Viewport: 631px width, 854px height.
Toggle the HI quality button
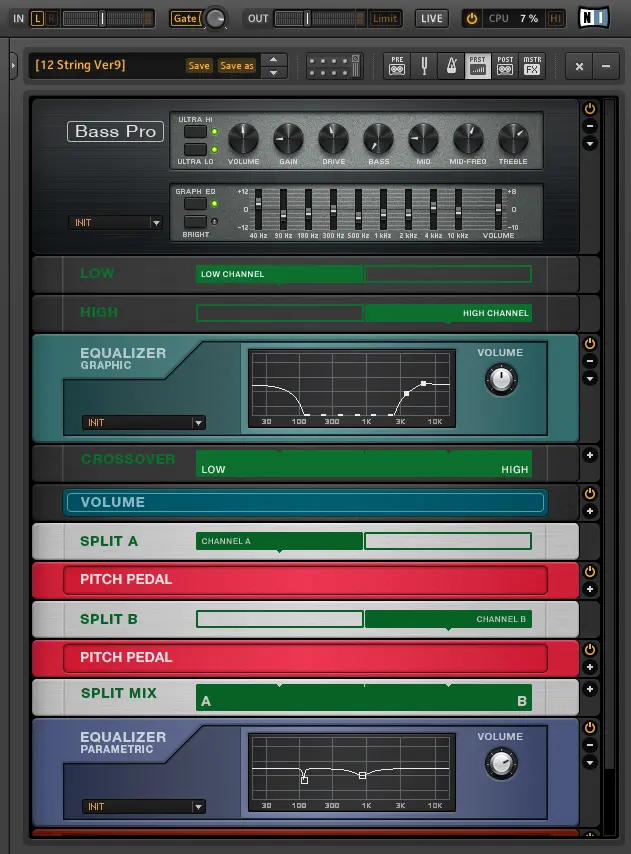555,19
